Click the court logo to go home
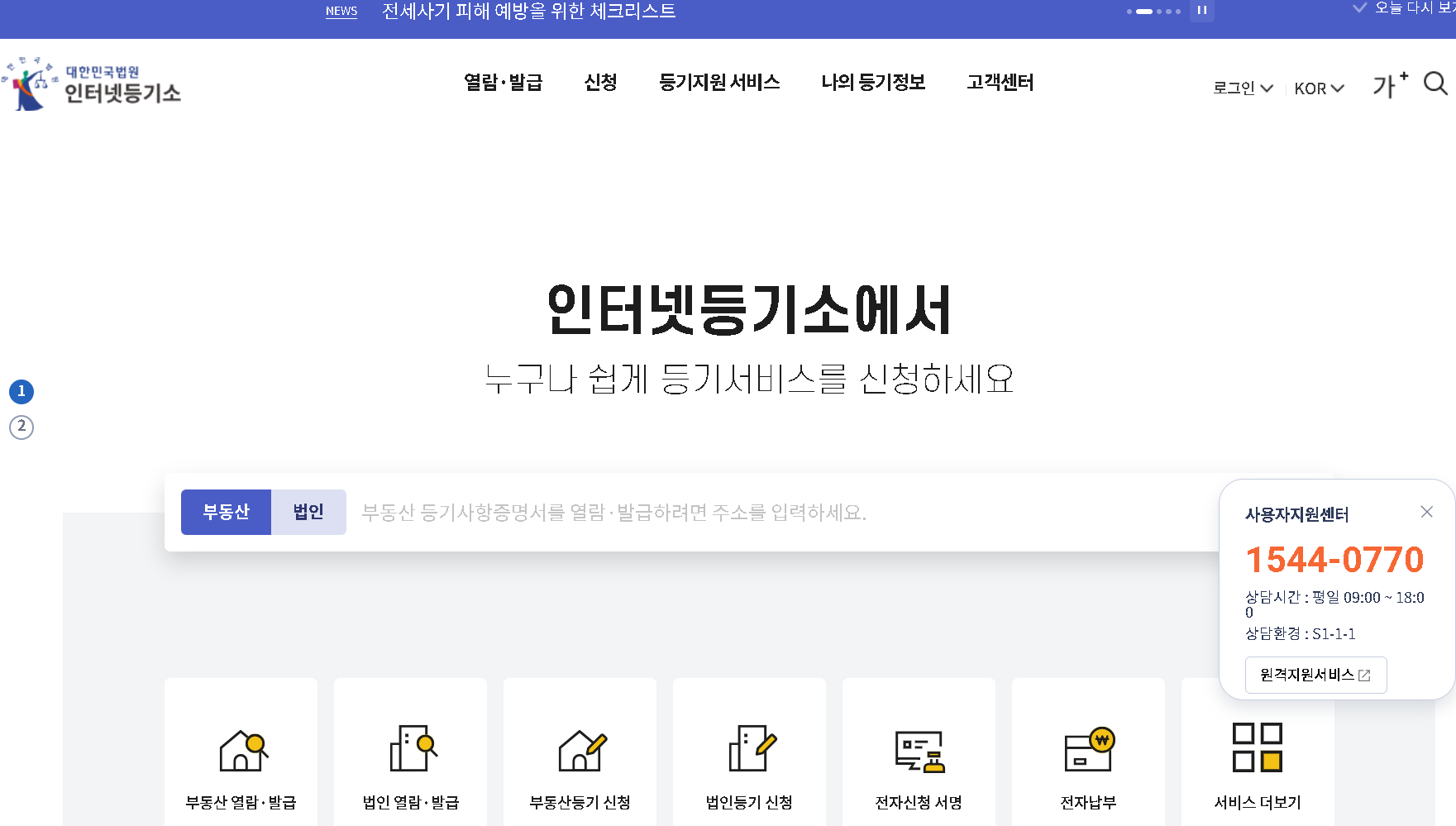The height and width of the screenshot is (826, 1456). click(x=93, y=86)
